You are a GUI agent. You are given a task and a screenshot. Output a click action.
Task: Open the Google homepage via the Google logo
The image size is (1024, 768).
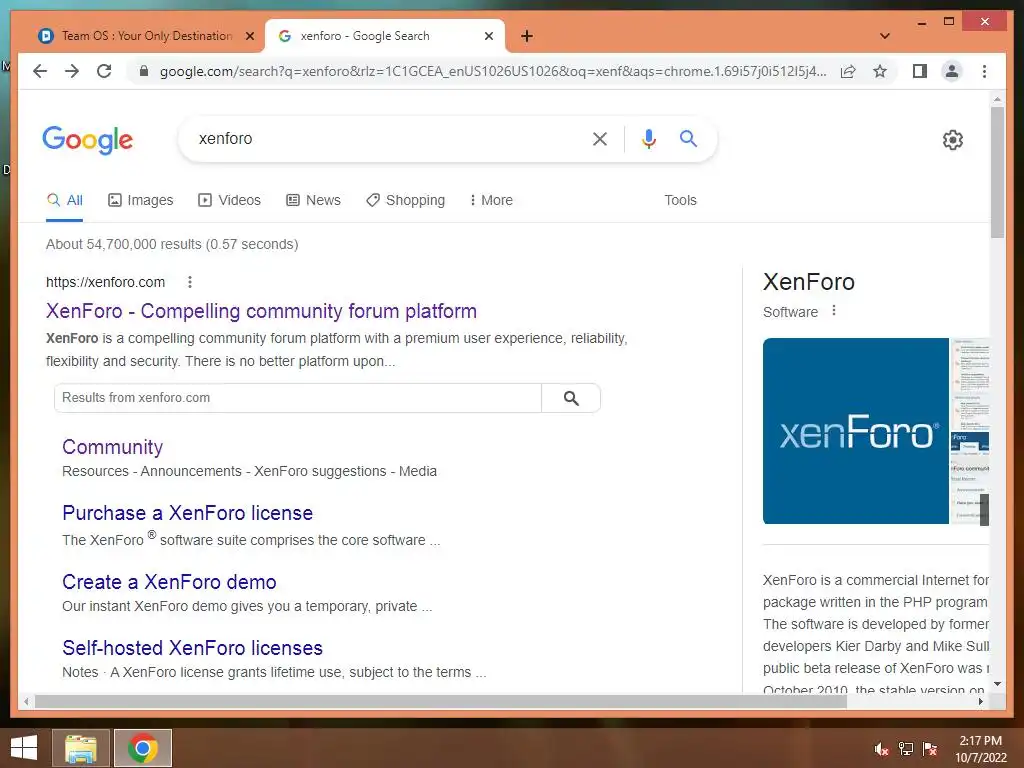pyautogui.click(x=88, y=140)
